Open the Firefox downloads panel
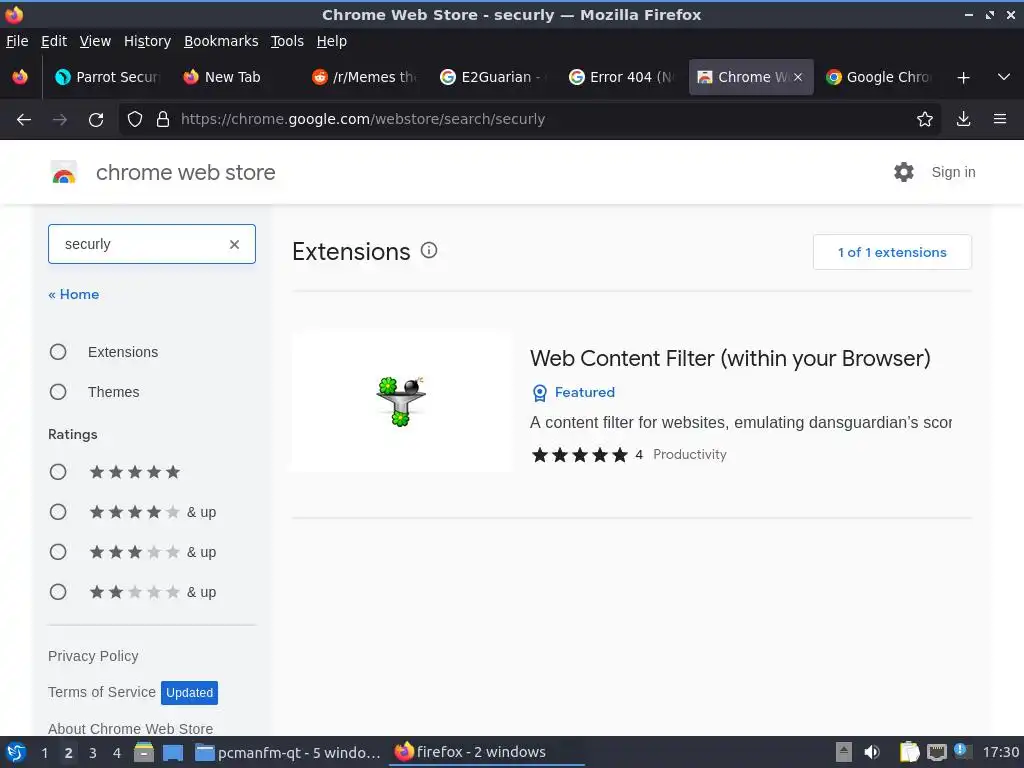 (963, 119)
